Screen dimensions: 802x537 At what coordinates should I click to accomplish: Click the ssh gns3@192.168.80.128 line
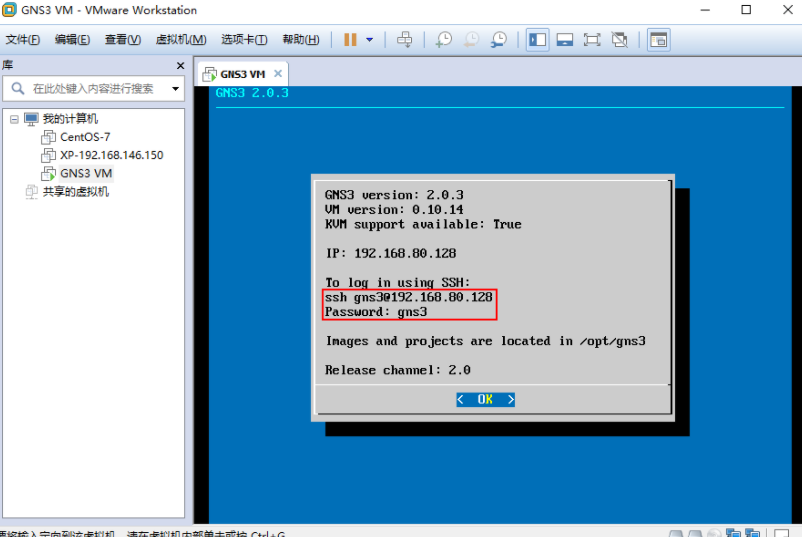point(408,297)
